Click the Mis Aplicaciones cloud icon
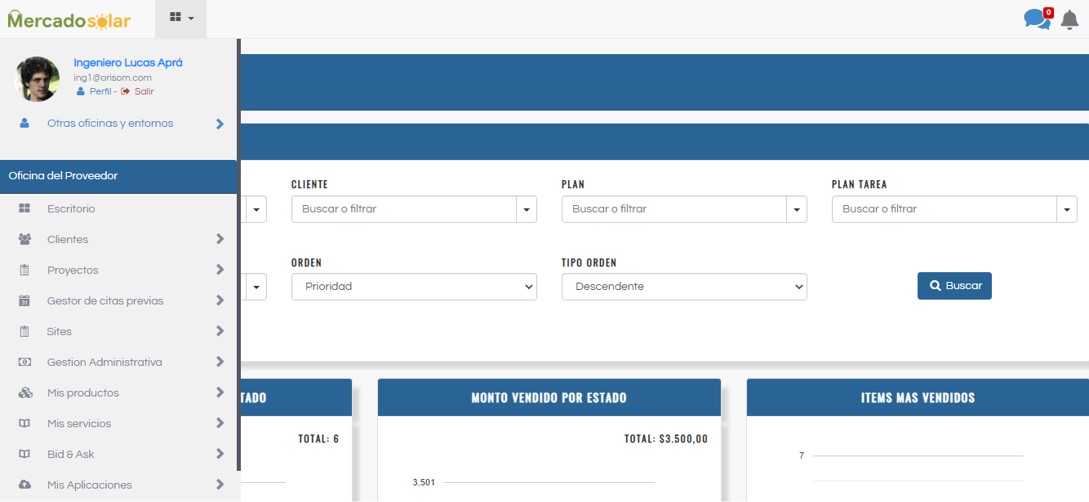 (25, 485)
